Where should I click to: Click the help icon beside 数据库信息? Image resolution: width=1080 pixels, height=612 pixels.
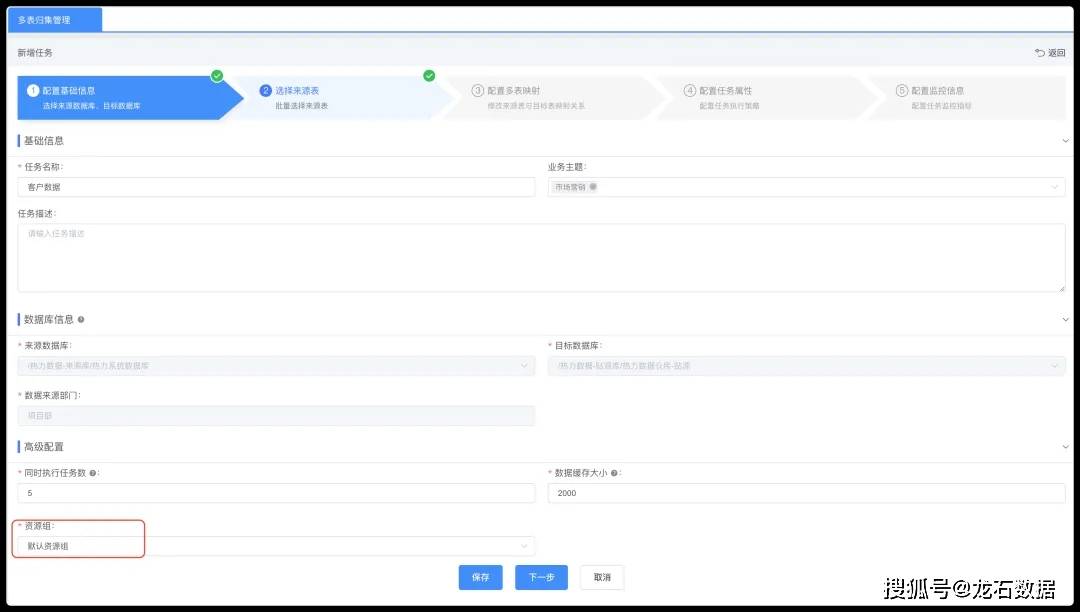81,320
